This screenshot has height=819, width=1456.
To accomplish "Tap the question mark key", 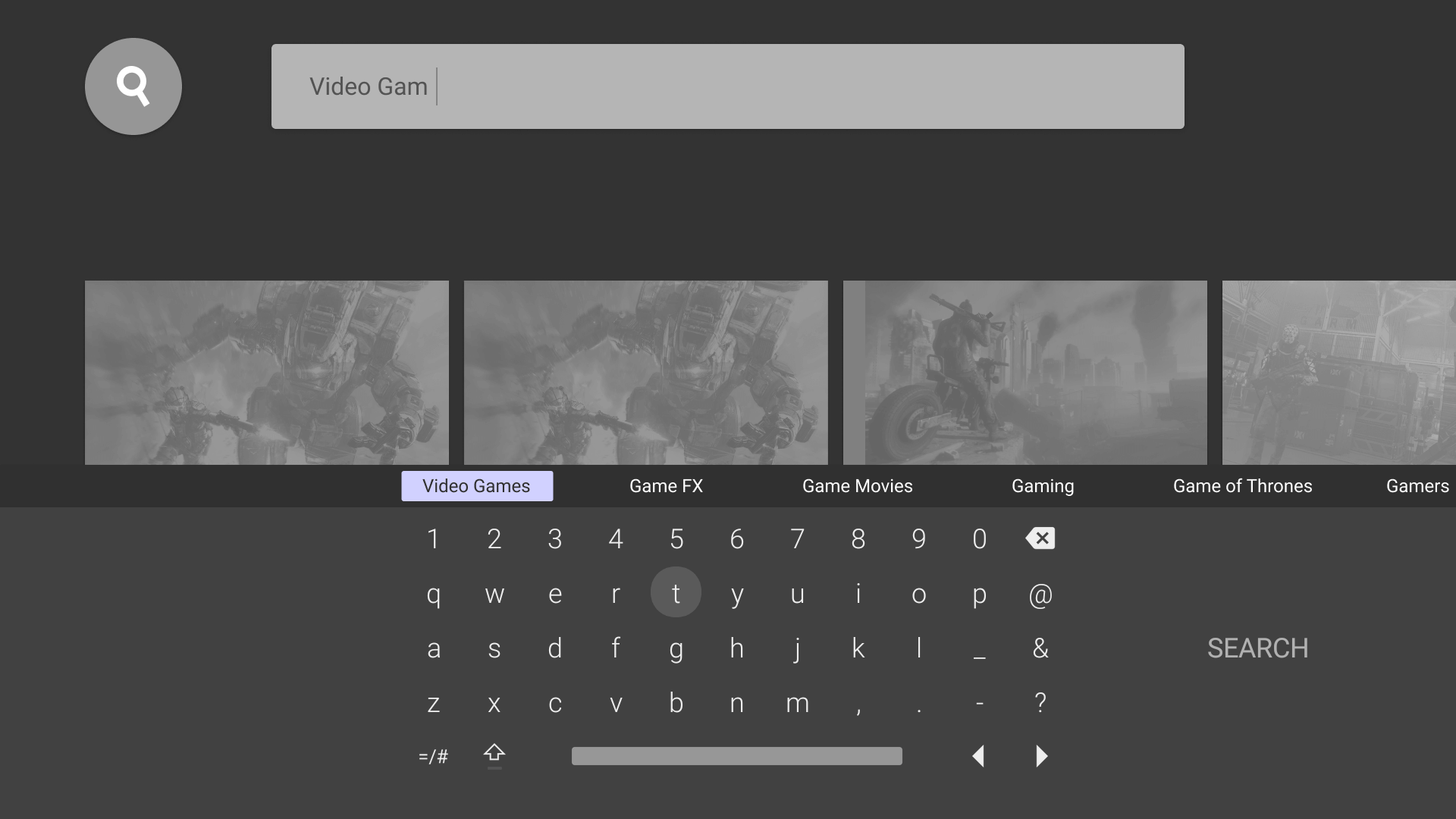I will 1040,702.
